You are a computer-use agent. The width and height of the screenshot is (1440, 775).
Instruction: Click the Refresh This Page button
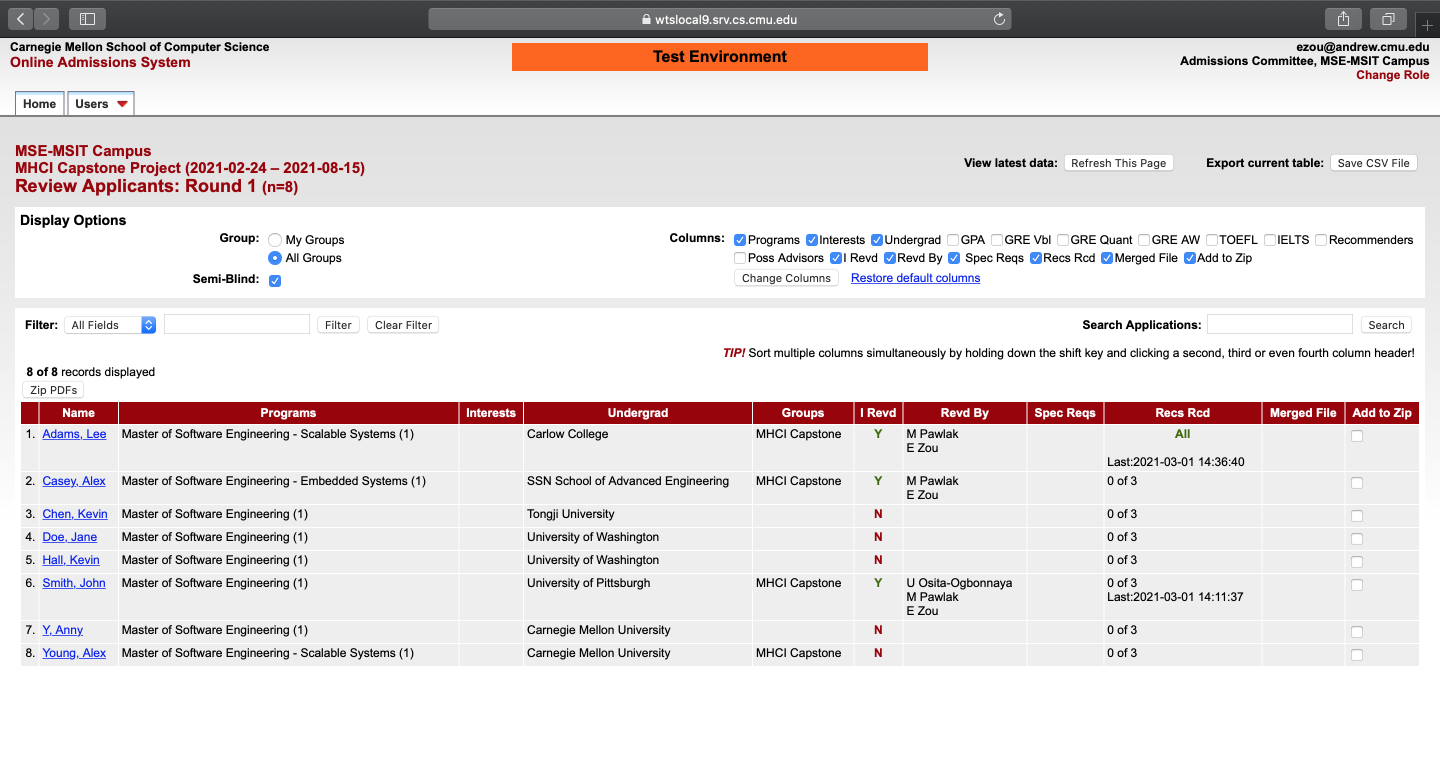(x=1118, y=163)
